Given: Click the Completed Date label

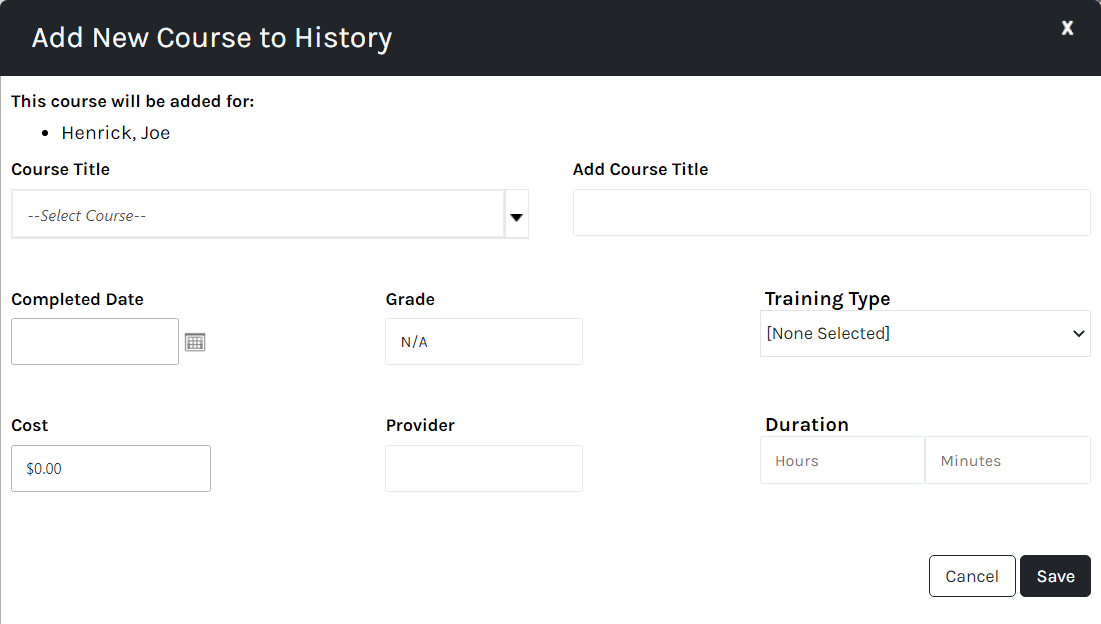Looking at the screenshot, I should [78, 299].
